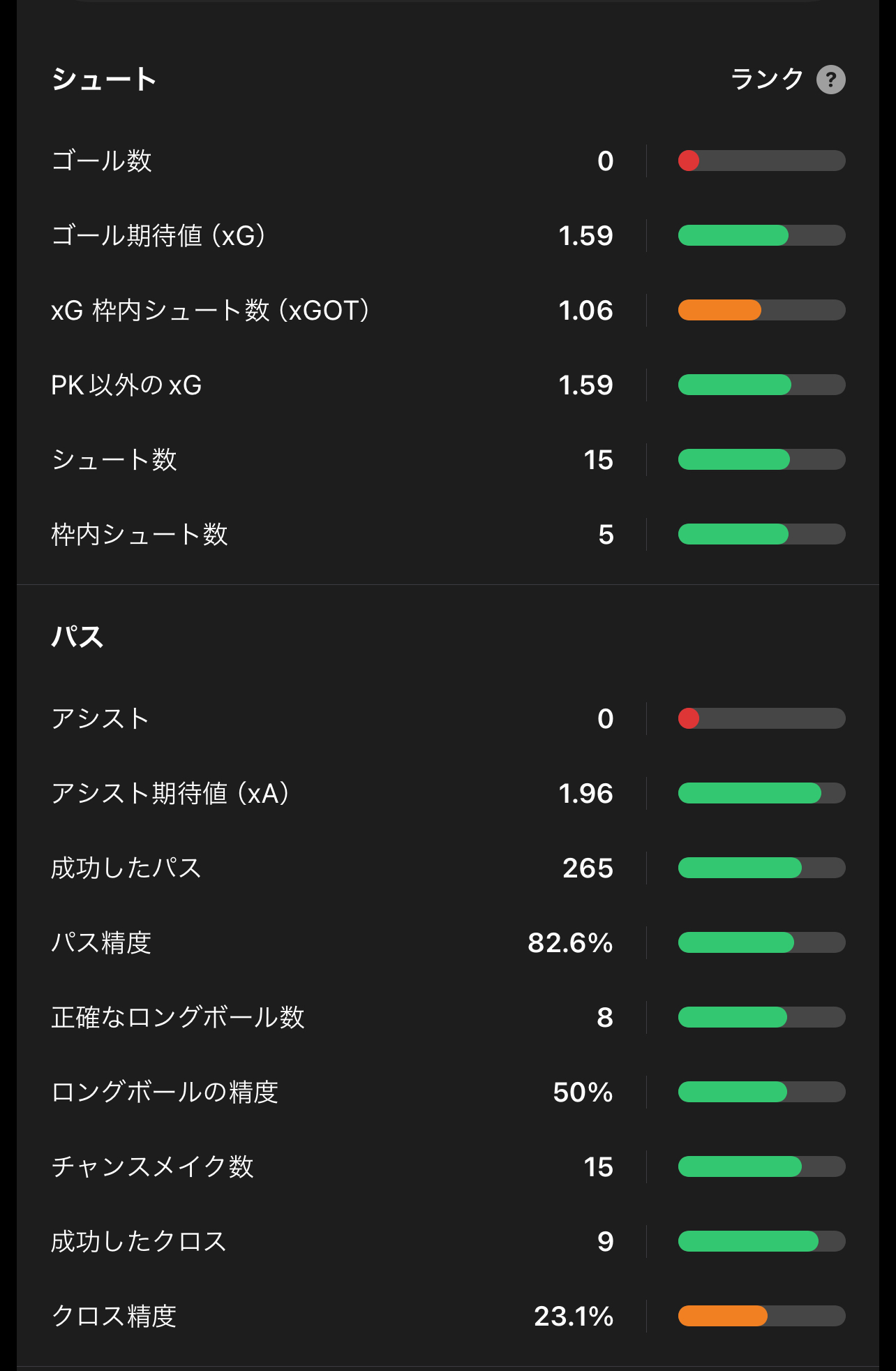
Task: Tap the orange rank bar for xGOT
Action: 761,310
